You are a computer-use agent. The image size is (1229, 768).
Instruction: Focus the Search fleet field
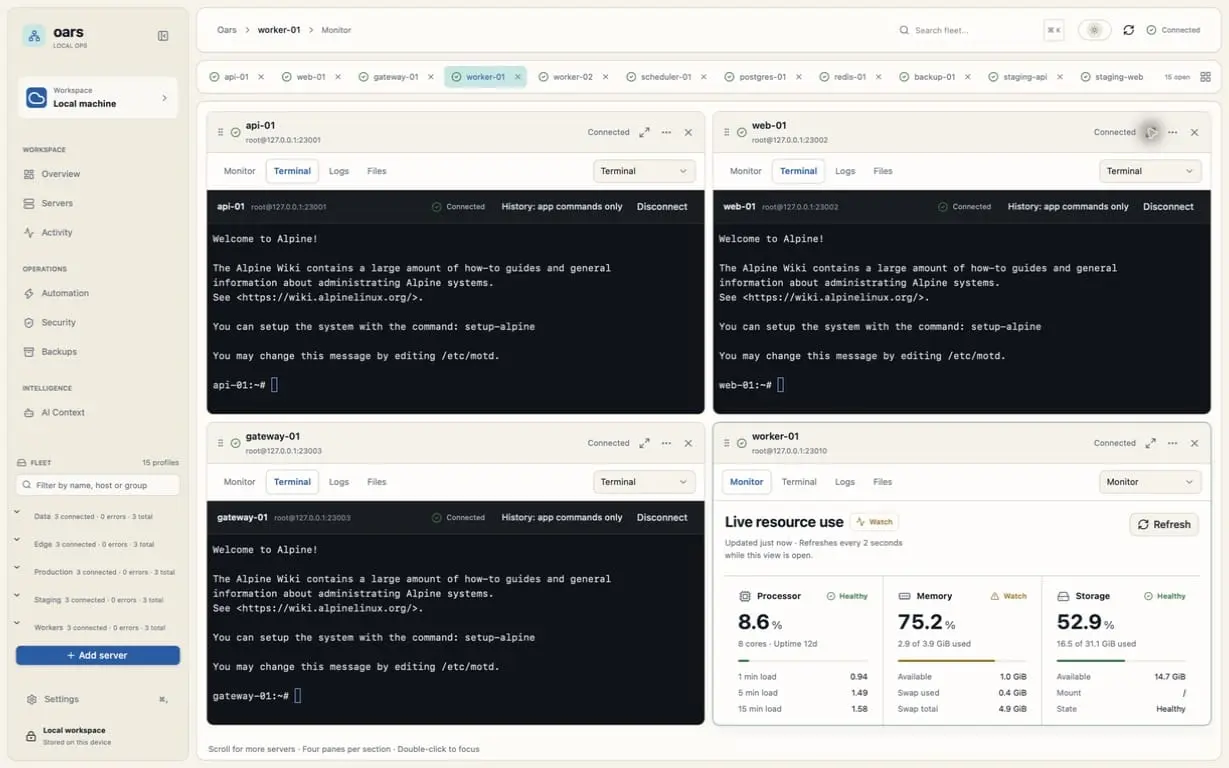(x=979, y=30)
